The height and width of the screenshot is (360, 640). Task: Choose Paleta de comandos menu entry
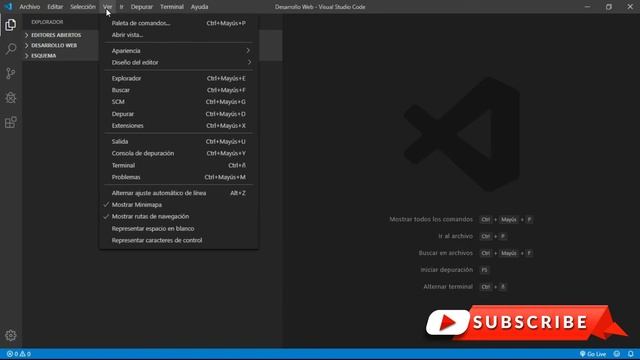click(179, 23)
